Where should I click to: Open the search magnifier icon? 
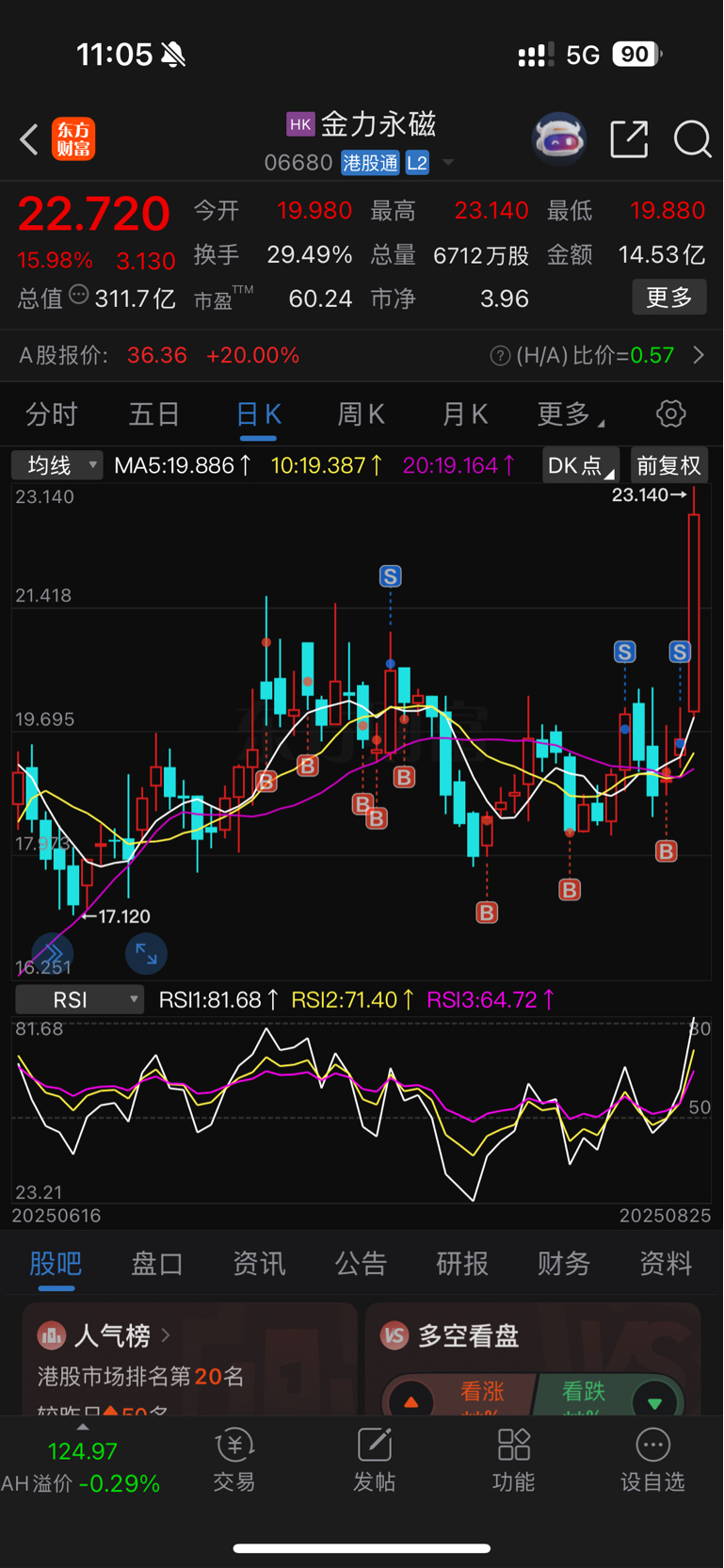pyautogui.click(x=692, y=139)
